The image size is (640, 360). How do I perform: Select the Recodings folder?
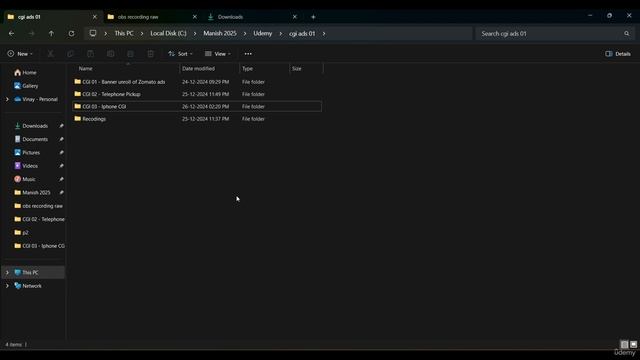[x=197, y=119]
